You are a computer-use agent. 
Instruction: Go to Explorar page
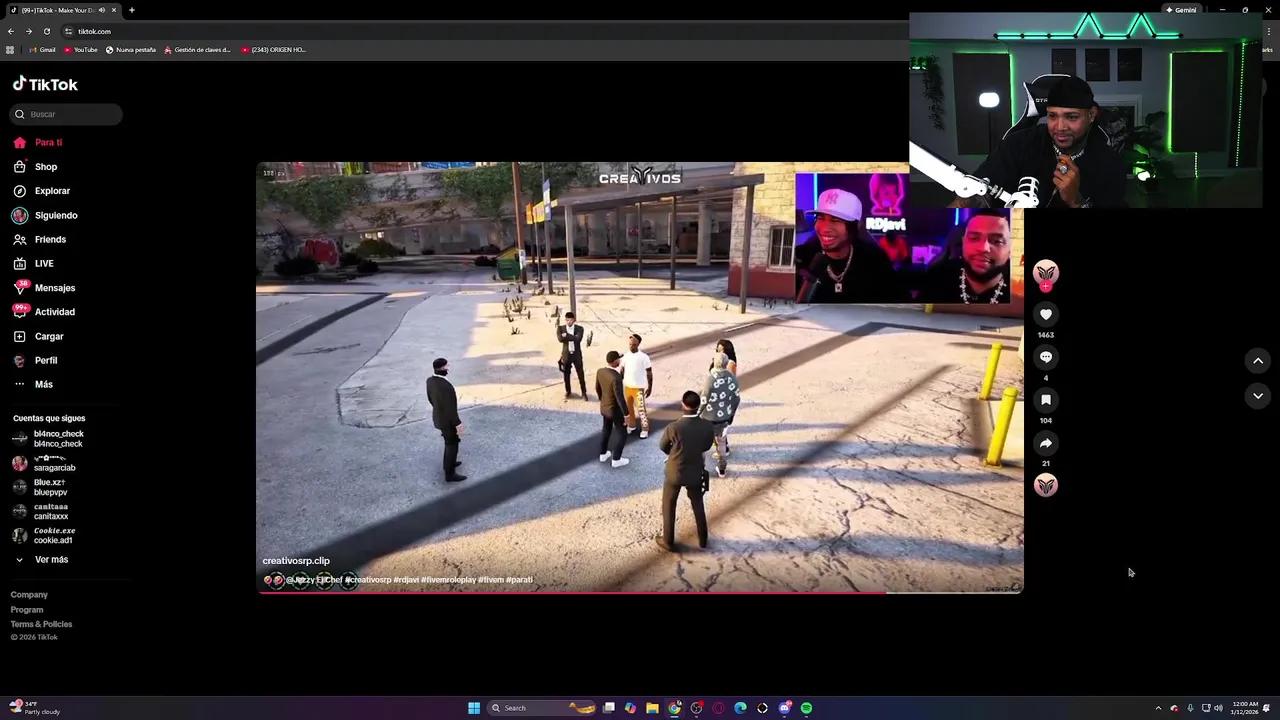42,191
